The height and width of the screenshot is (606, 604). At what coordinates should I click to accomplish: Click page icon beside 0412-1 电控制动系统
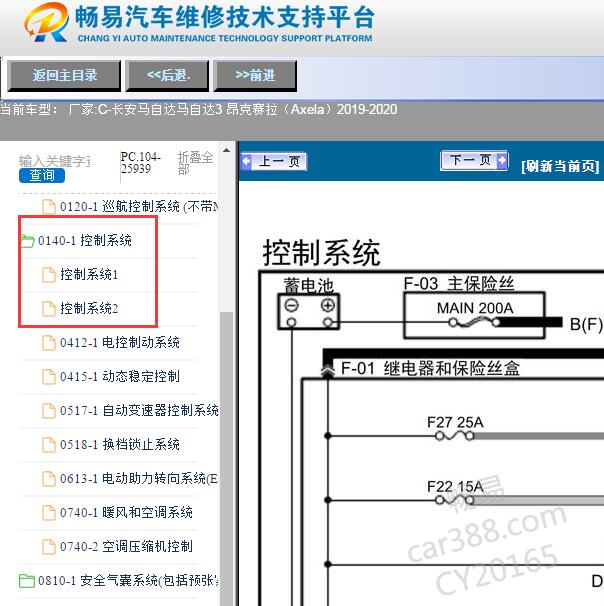49,342
